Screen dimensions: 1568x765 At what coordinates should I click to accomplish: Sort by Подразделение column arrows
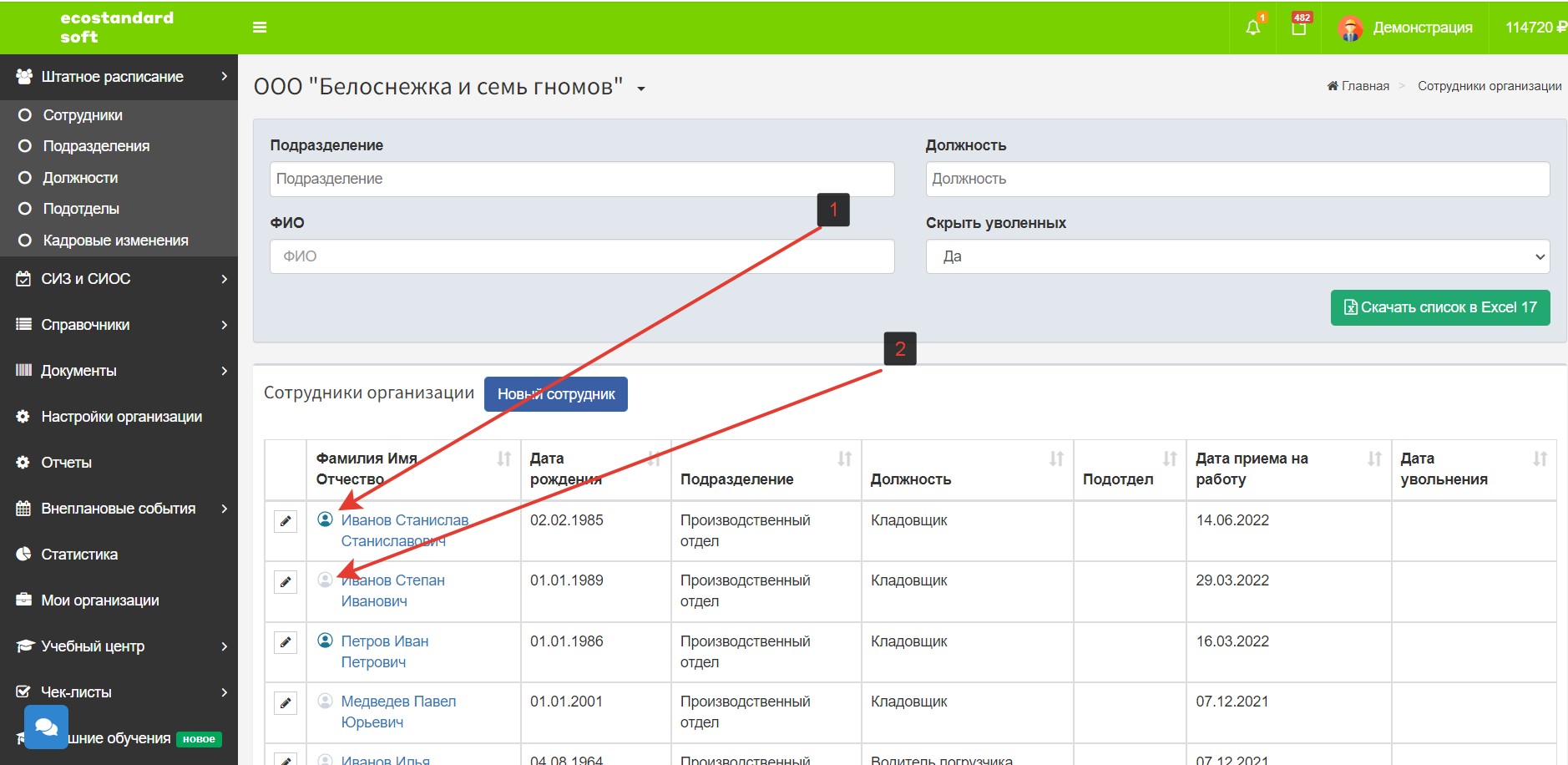845,458
